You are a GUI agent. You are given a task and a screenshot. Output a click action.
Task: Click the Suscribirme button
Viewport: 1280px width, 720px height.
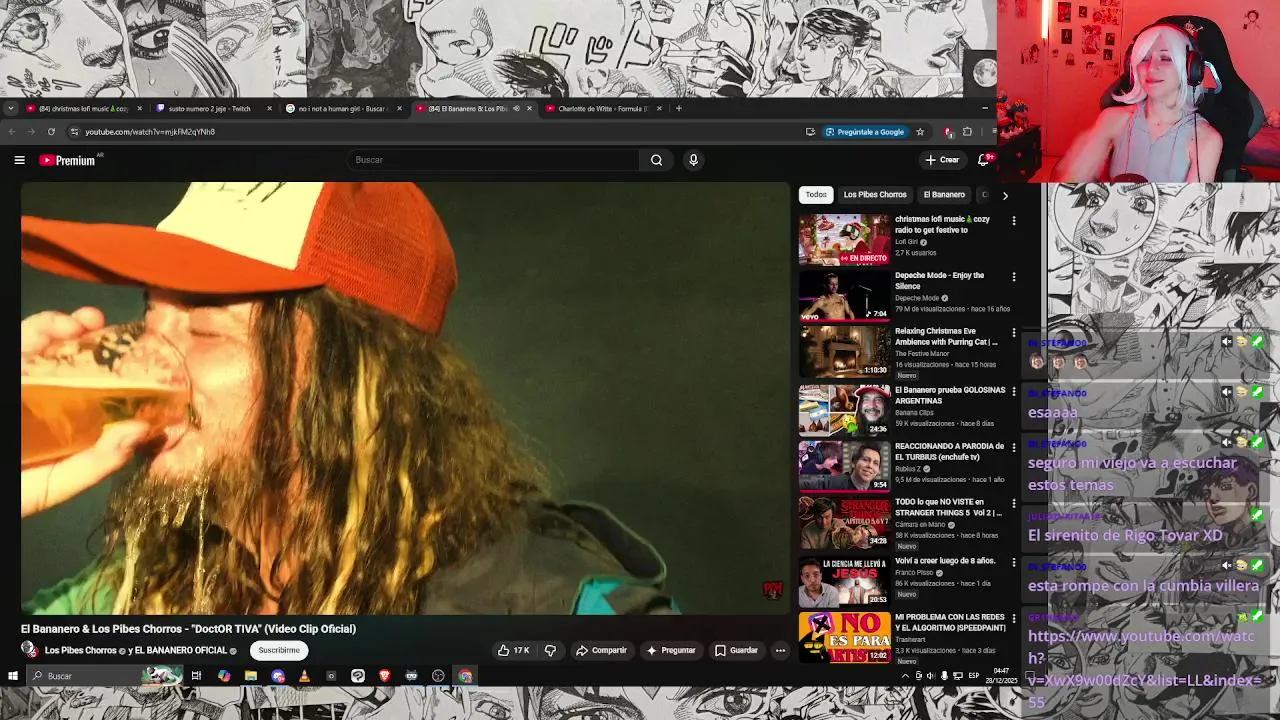279,650
